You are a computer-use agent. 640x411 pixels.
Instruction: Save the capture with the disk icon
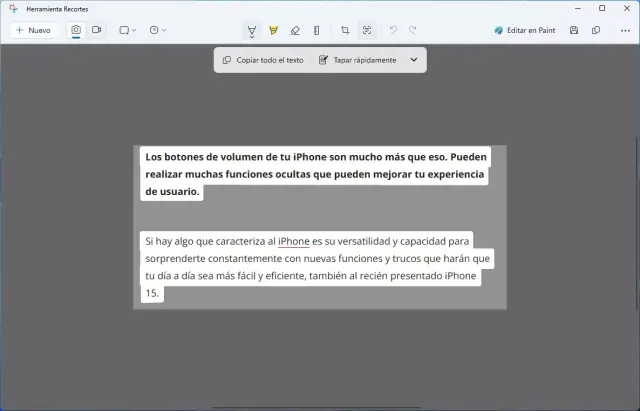[574, 30]
